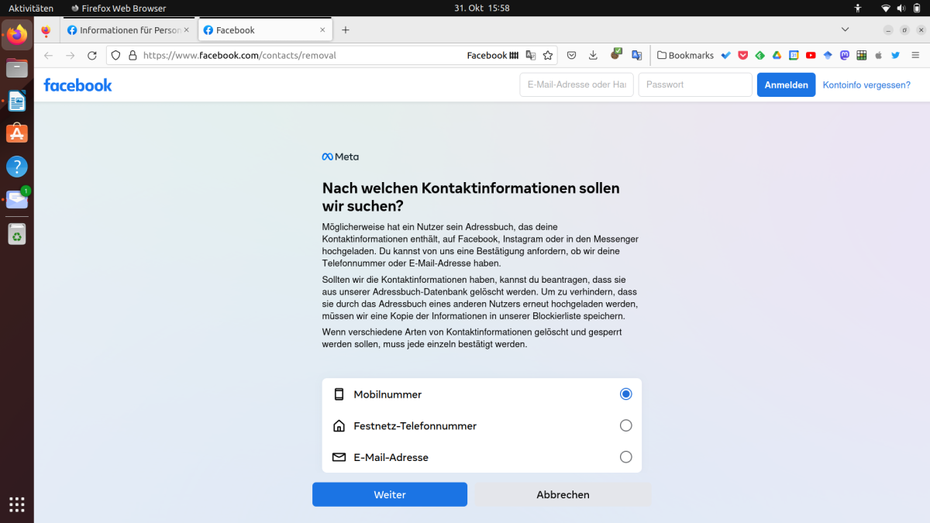
Task: Open tracking protection shield icon
Action: point(116,55)
